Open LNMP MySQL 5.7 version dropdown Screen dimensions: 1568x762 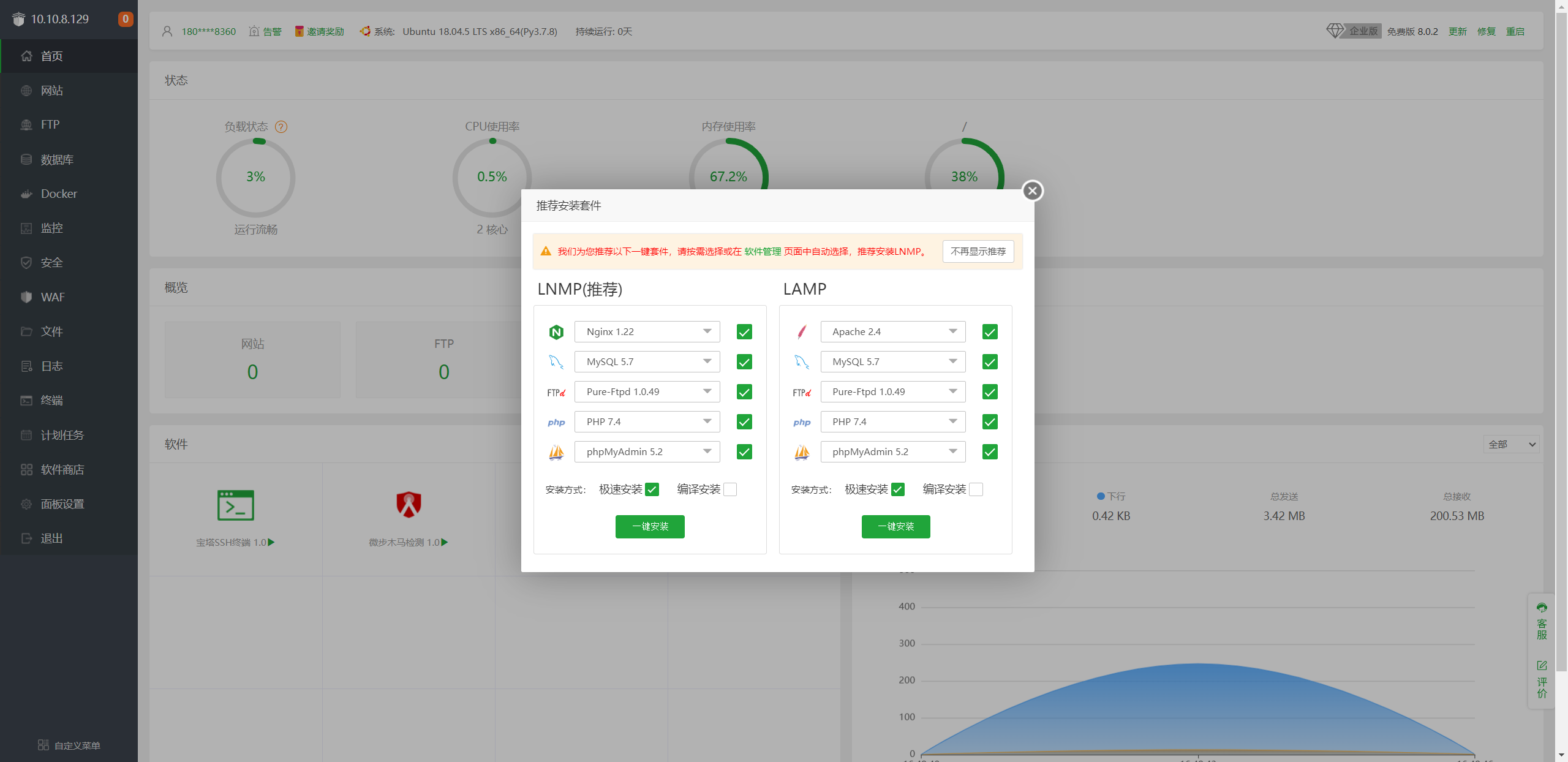pyautogui.click(x=647, y=361)
